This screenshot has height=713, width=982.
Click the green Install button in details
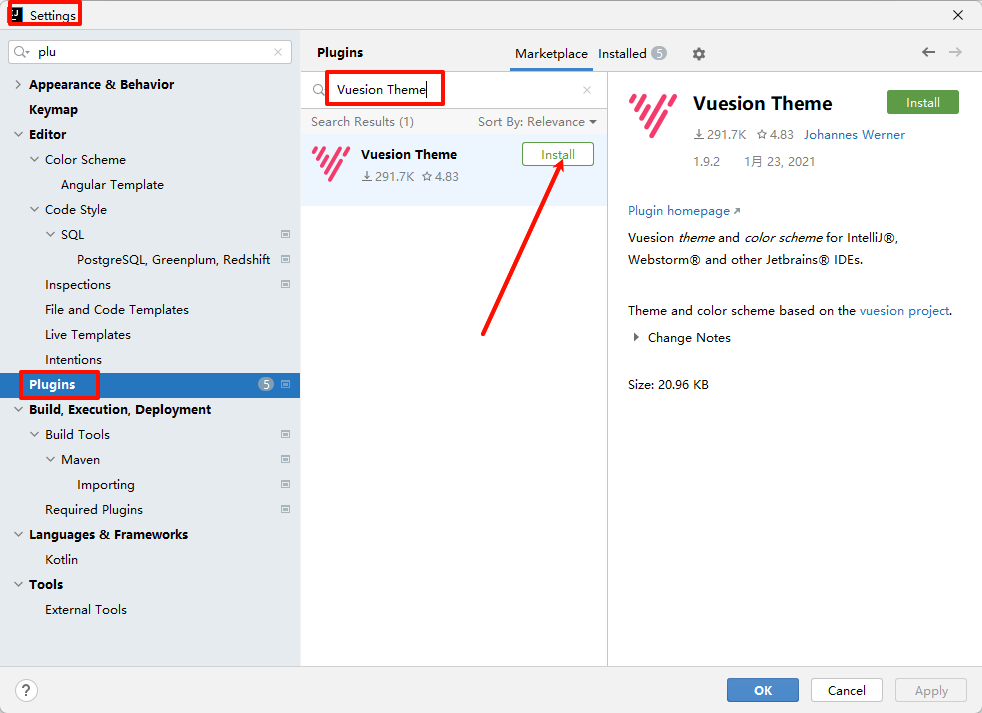(x=923, y=102)
